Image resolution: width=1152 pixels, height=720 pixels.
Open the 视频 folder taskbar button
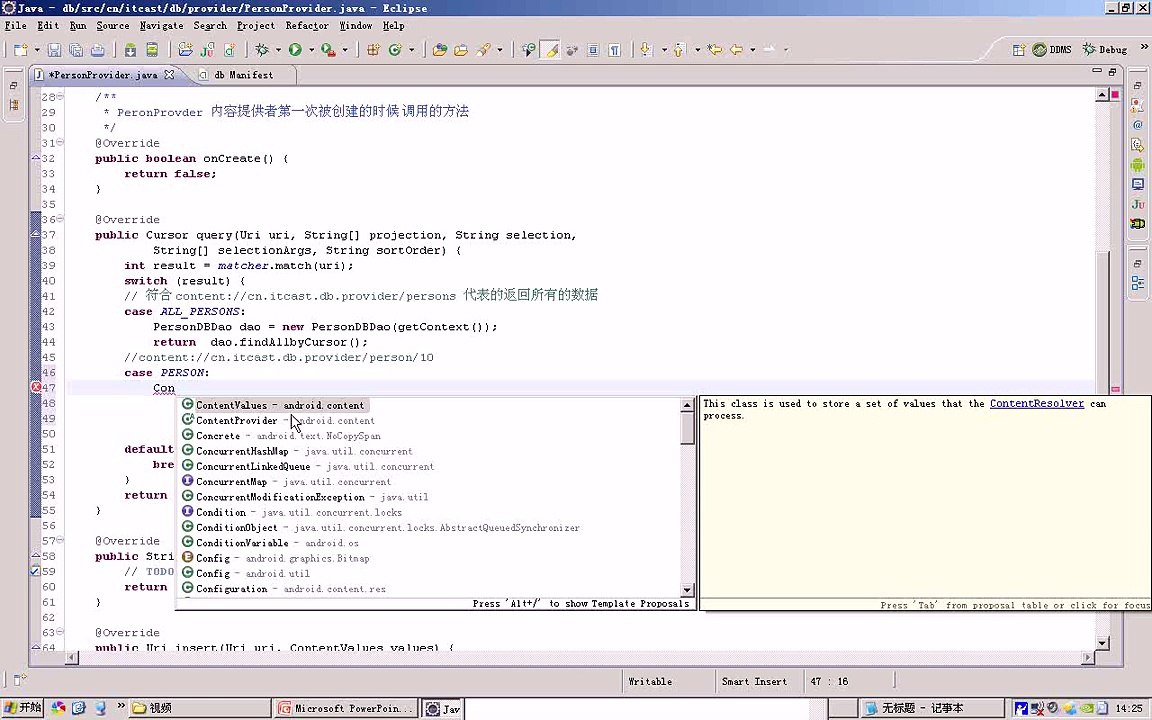click(x=200, y=708)
